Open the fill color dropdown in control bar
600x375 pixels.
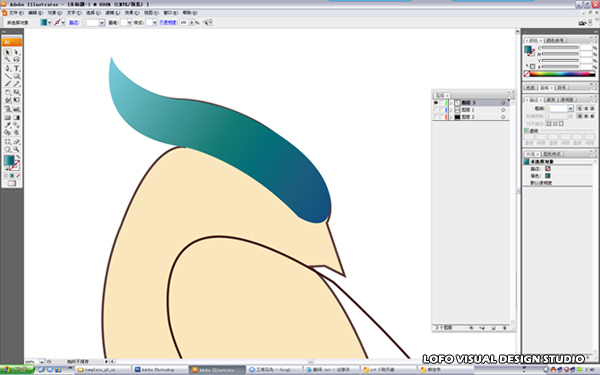49,23
